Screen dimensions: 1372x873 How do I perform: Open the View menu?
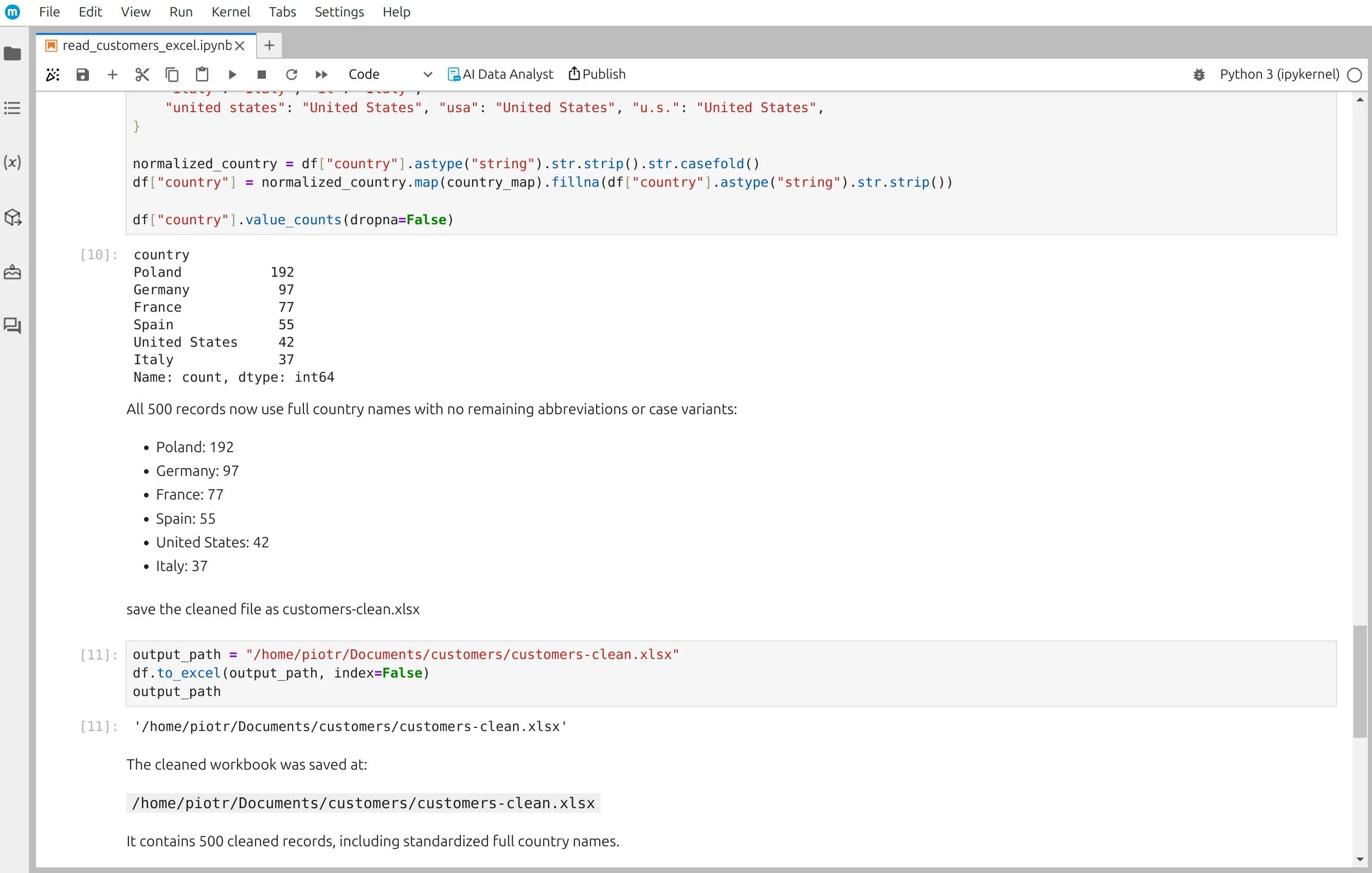click(x=135, y=11)
